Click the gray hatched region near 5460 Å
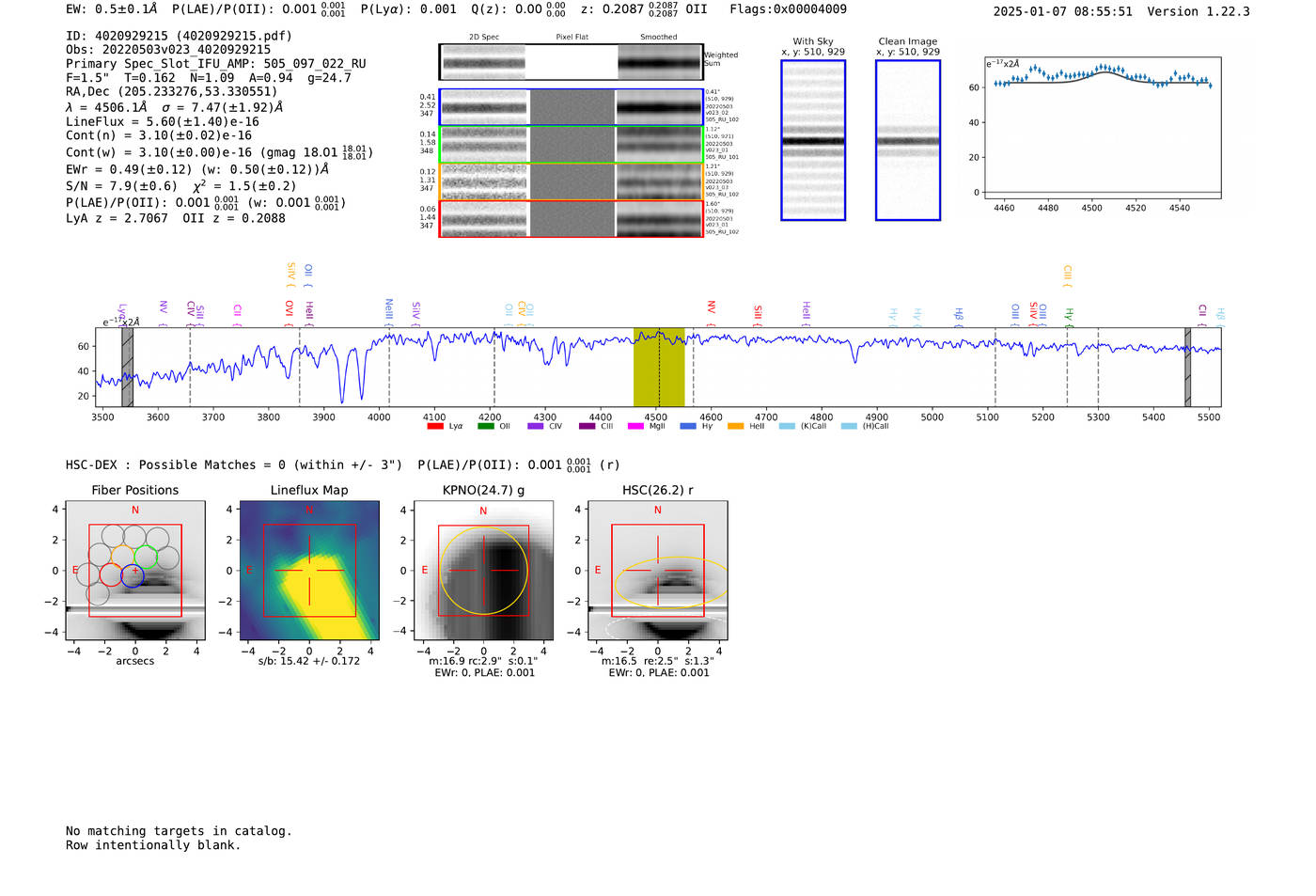 1188,368
